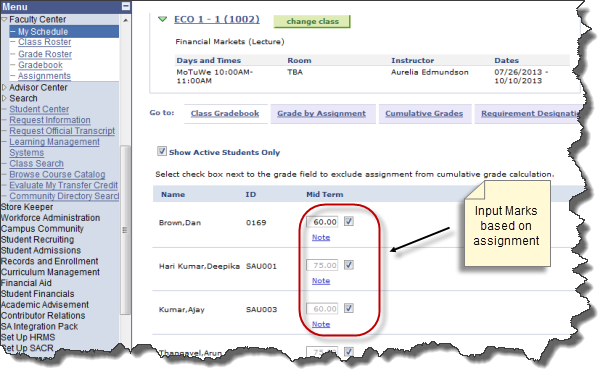
Task: Open Student Center link
Action: [x=39, y=109]
